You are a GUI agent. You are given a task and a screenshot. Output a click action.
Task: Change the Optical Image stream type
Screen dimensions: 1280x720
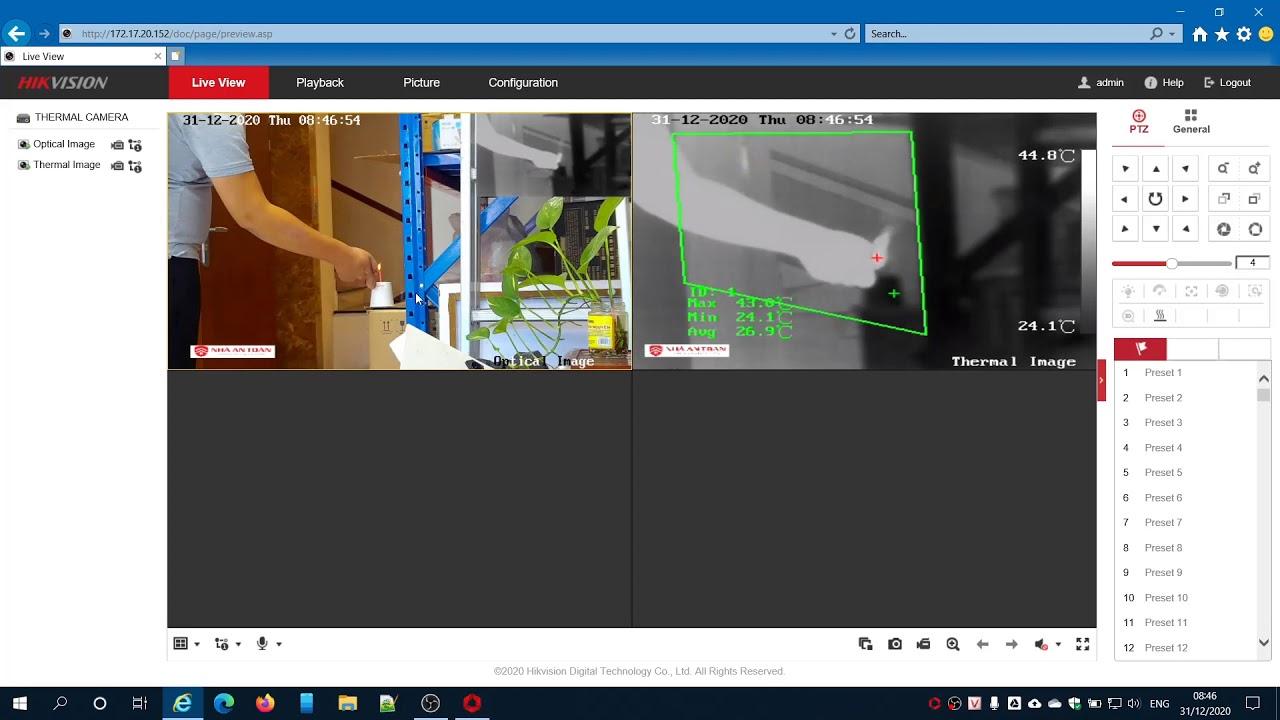point(135,145)
